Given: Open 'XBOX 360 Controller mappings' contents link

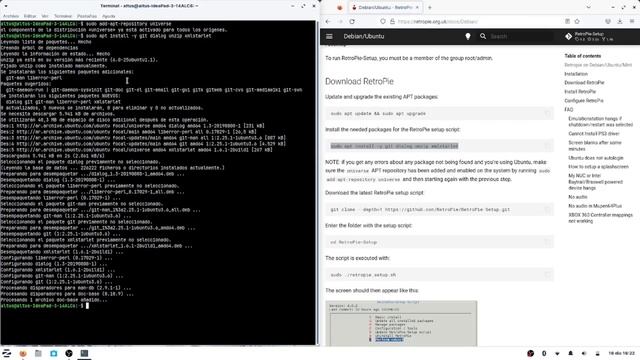Looking at the screenshot, I should pyautogui.click(x=600, y=218).
